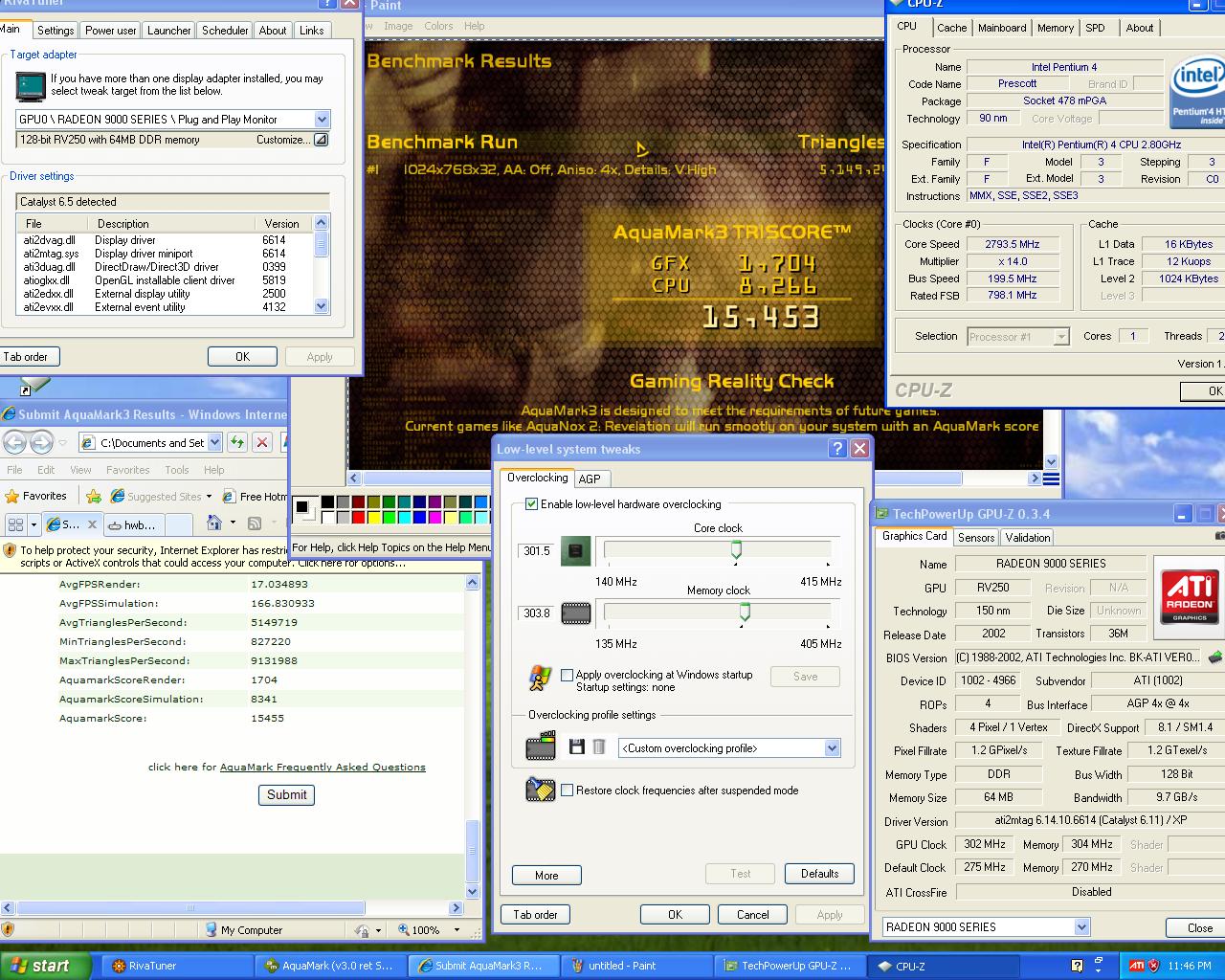Click the overclocking profile chip icon
The width and height of the screenshot is (1225, 980).
[x=541, y=746]
